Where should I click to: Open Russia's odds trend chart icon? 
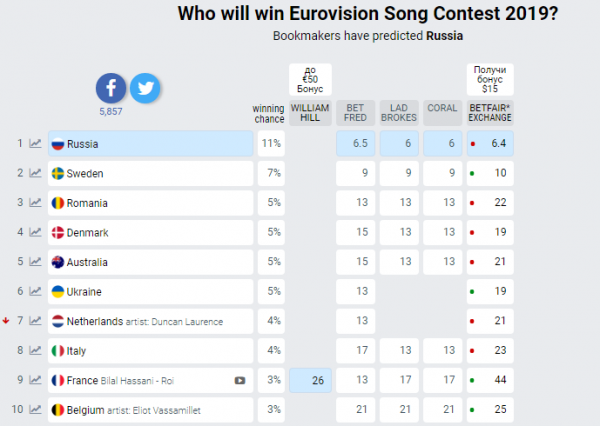point(36,144)
